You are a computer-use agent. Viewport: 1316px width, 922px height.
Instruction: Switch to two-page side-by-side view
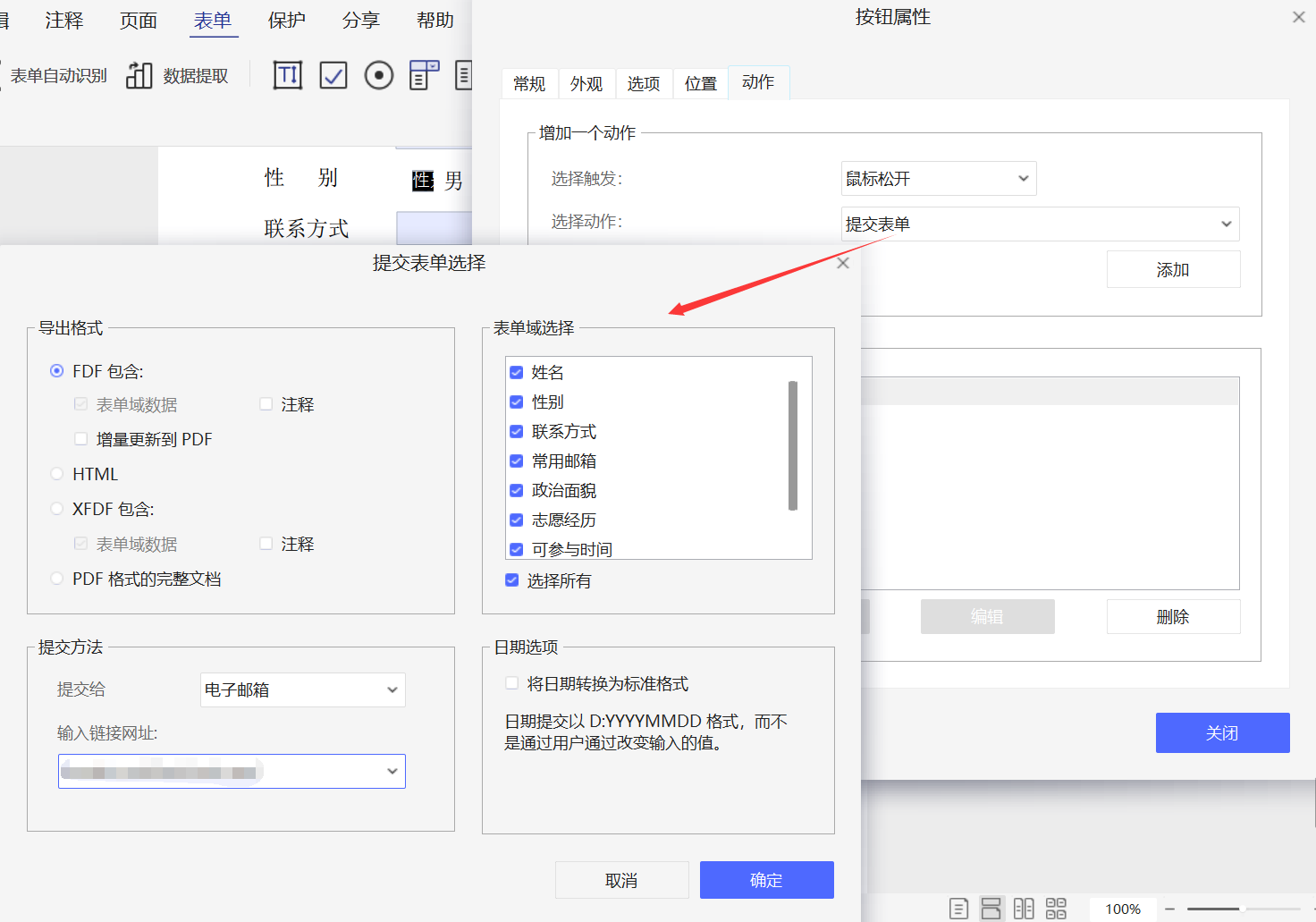[x=1024, y=908]
